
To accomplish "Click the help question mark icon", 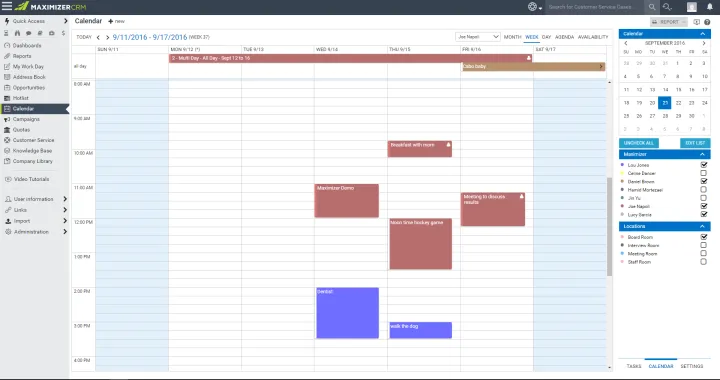I will pos(707,22).
